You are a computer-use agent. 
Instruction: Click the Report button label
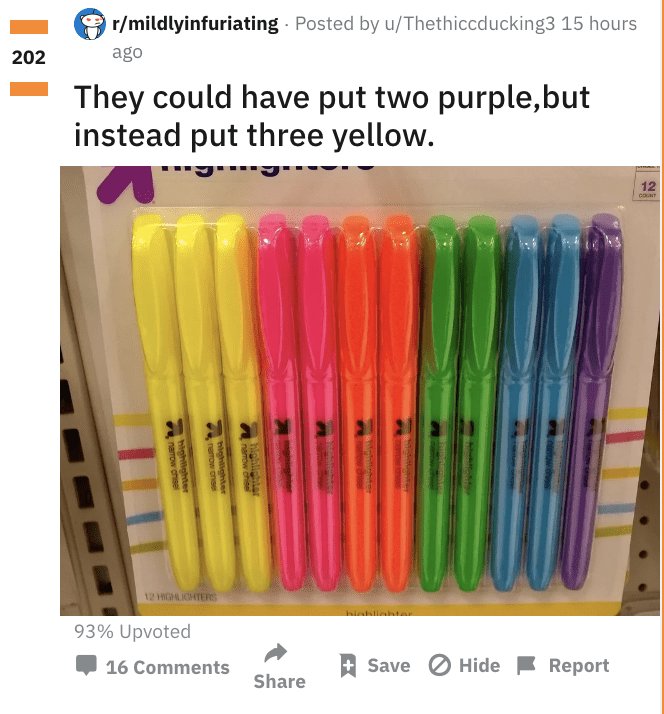(x=579, y=666)
